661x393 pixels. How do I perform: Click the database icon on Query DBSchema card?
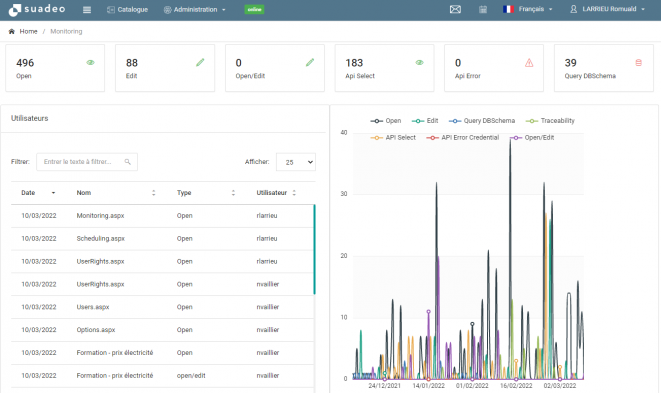pyautogui.click(x=639, y=63)
